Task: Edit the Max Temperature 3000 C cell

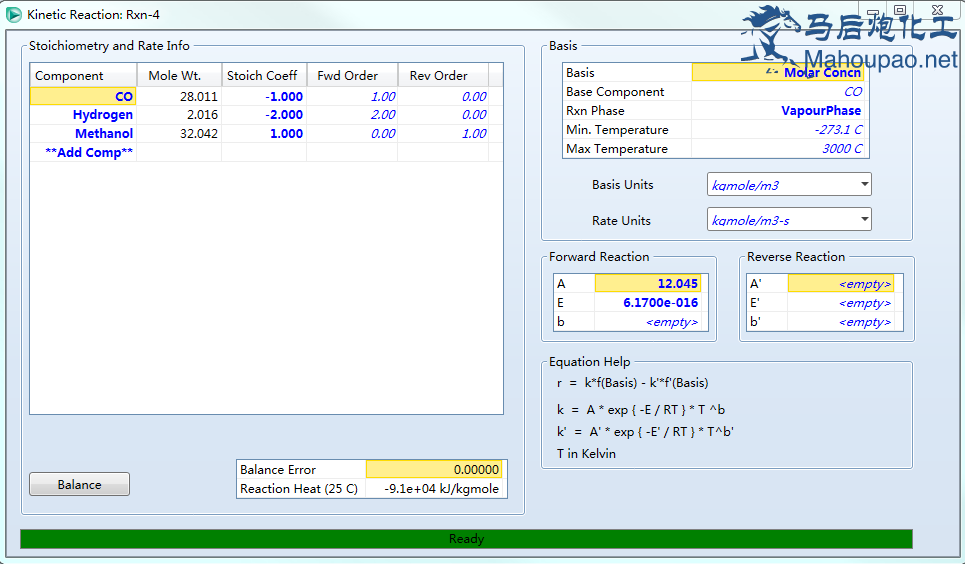Action: pos(779,149)
